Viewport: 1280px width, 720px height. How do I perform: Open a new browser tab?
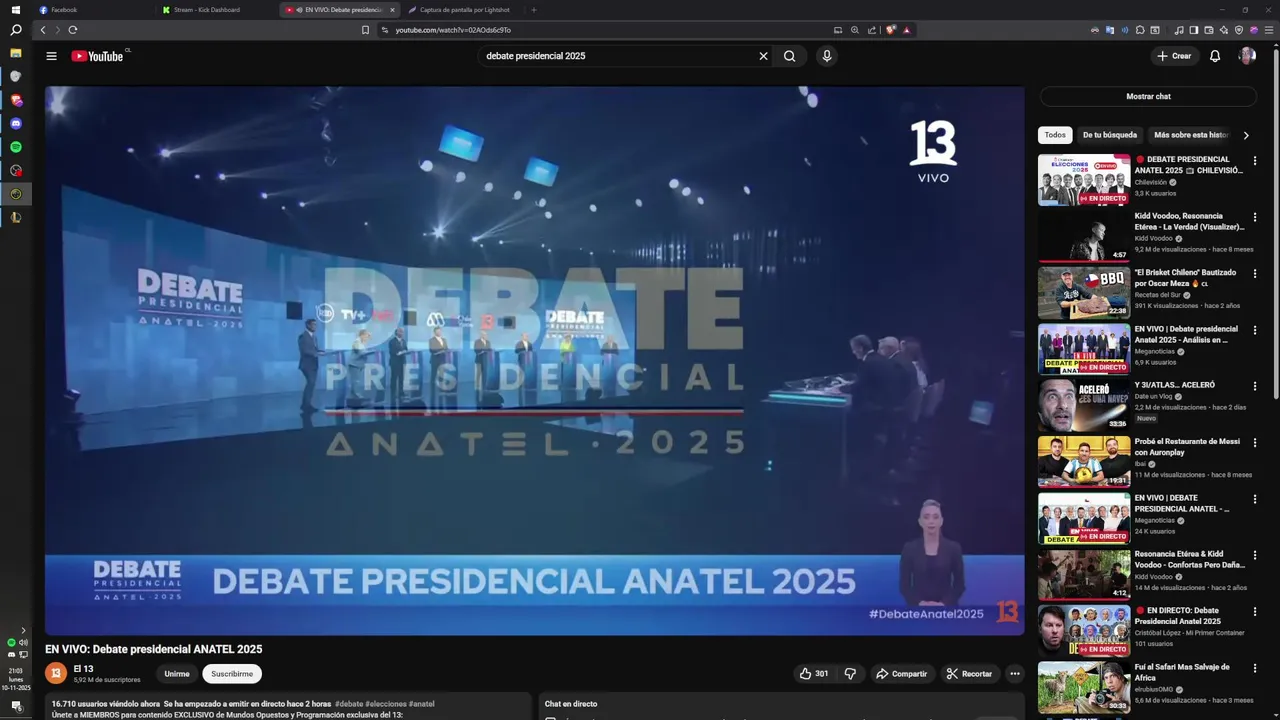click(x=533, y=10)
